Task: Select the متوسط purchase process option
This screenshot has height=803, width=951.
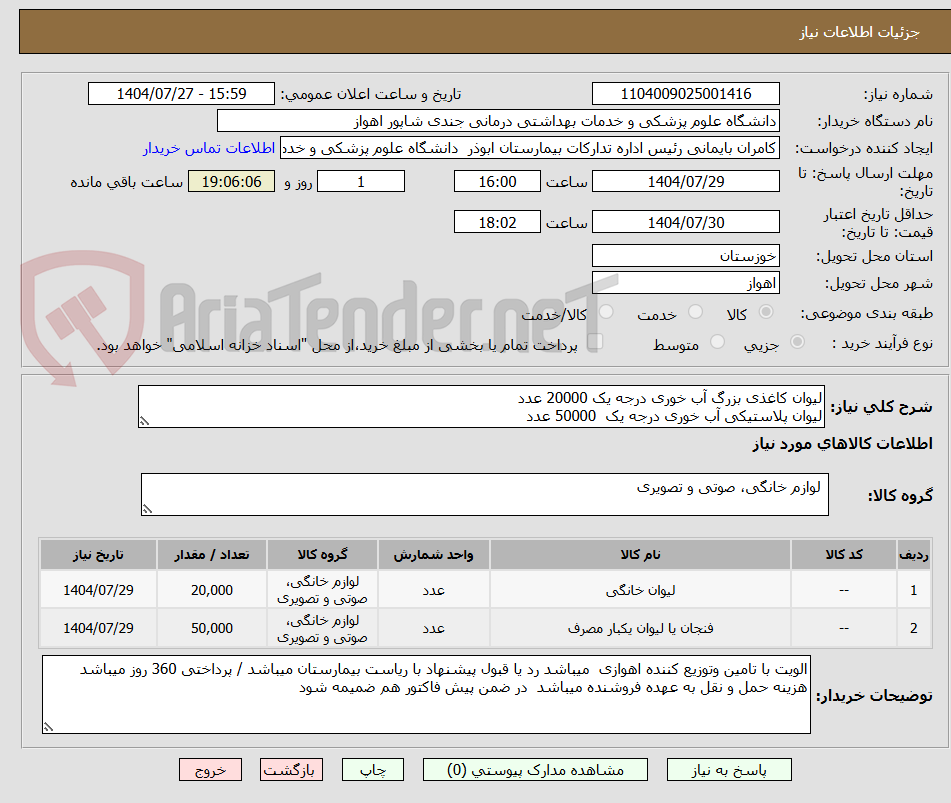Action: [716, 341]
